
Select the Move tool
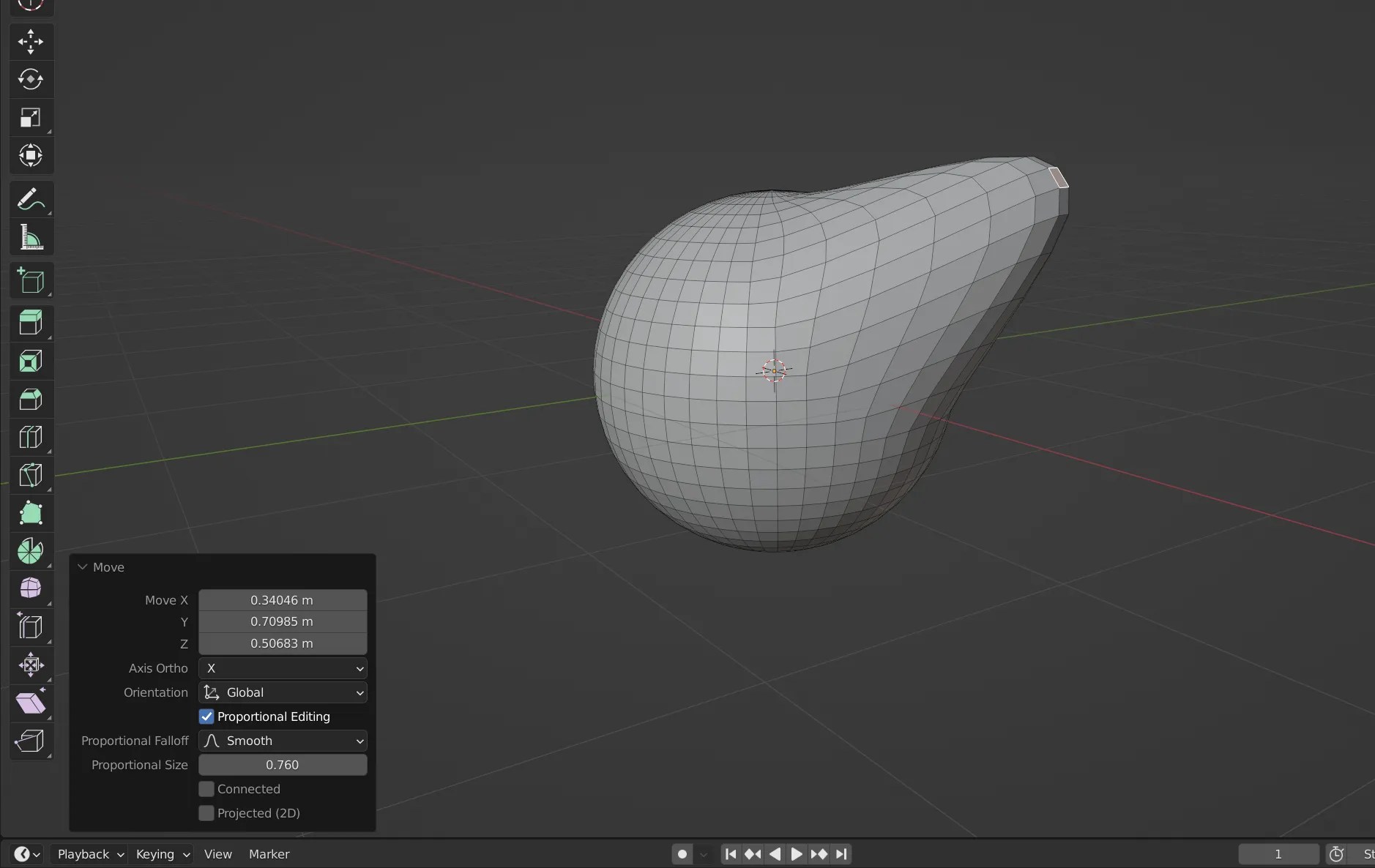pos(31,42)
